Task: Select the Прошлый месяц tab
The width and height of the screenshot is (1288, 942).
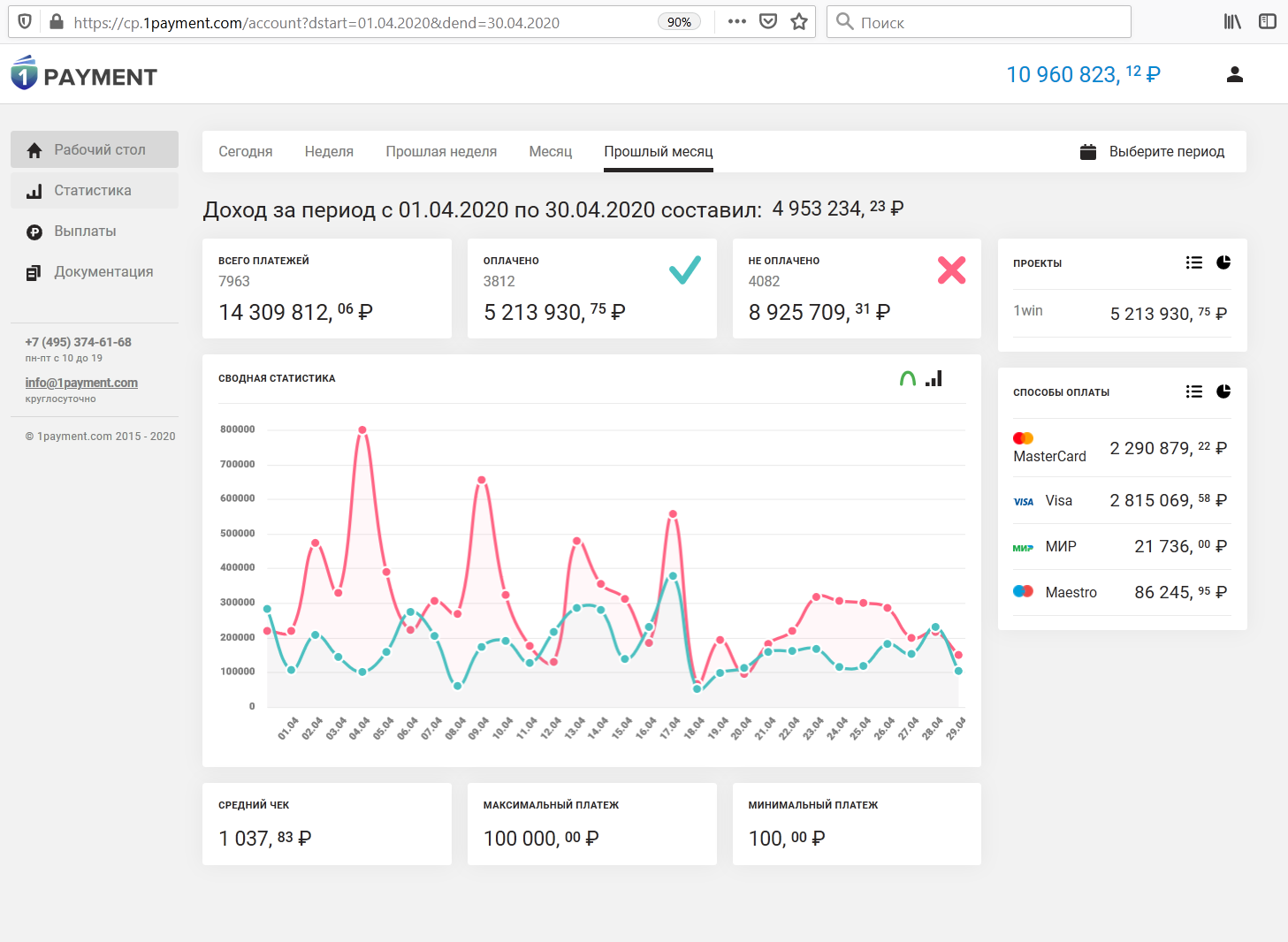Action: [659, 152]
